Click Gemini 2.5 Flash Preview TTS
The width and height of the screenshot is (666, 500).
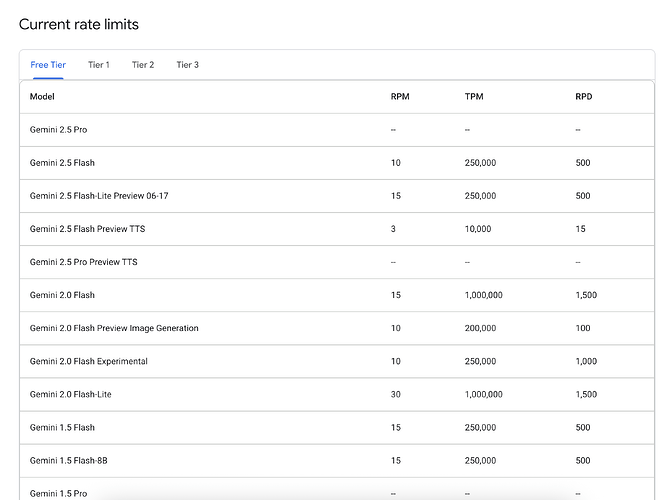point(87,229)
